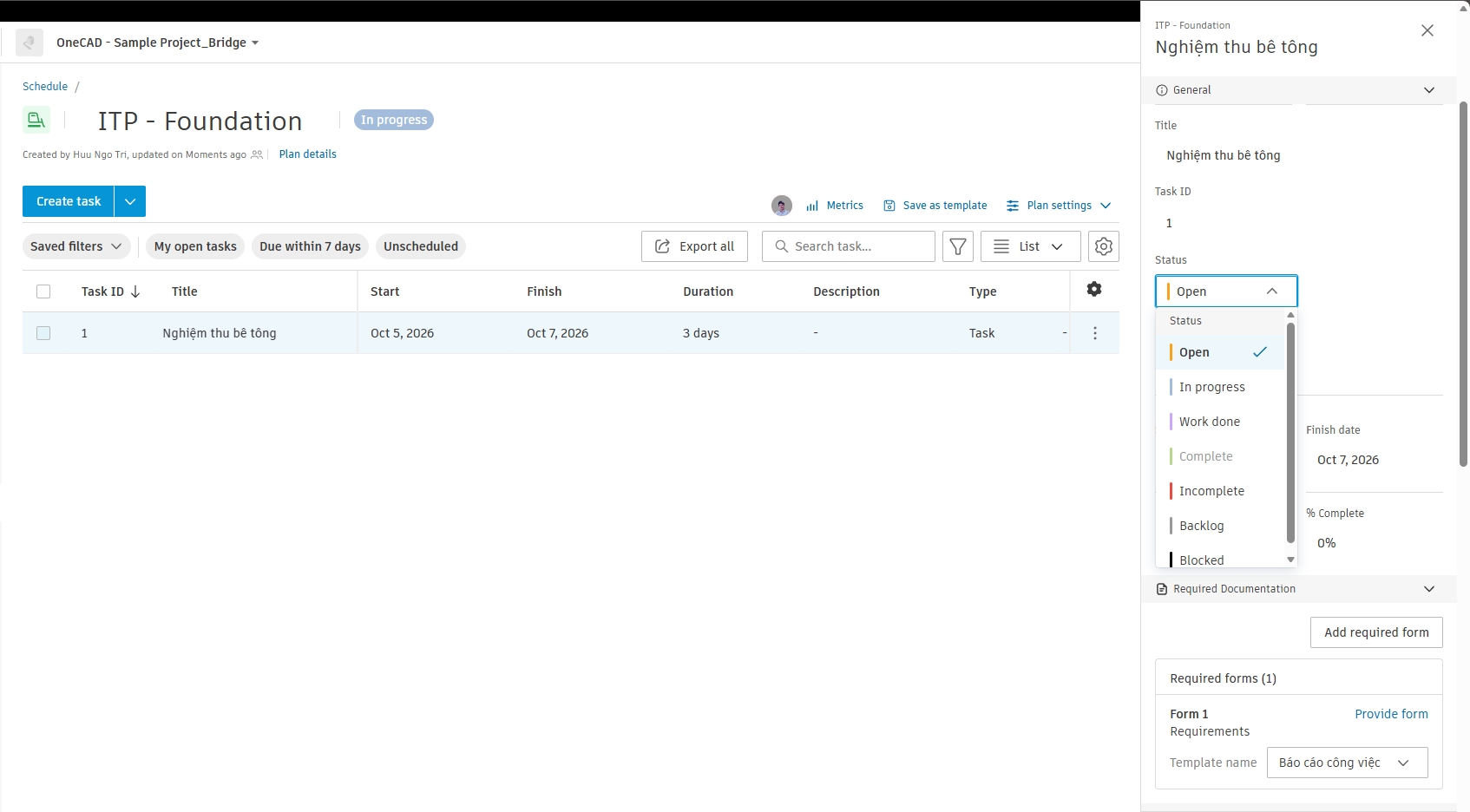Select In progress status option

pos(1221,387)
